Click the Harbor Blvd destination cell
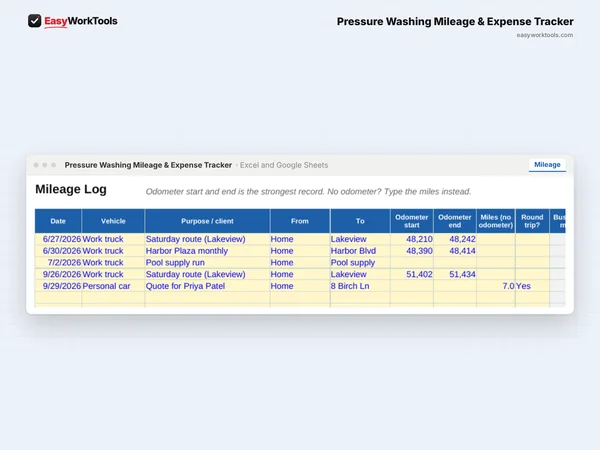Image resolution: width=600 pixels, height=450 pixels. coord(360,251)
